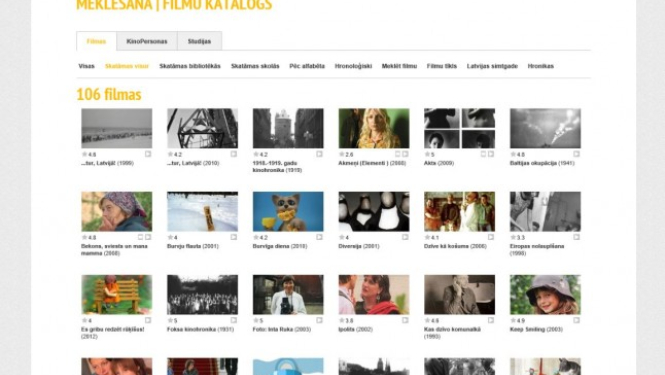
Task: Click the square icon beside Es gribu redzēt rūķīšus rating
Action: point(148,320)
